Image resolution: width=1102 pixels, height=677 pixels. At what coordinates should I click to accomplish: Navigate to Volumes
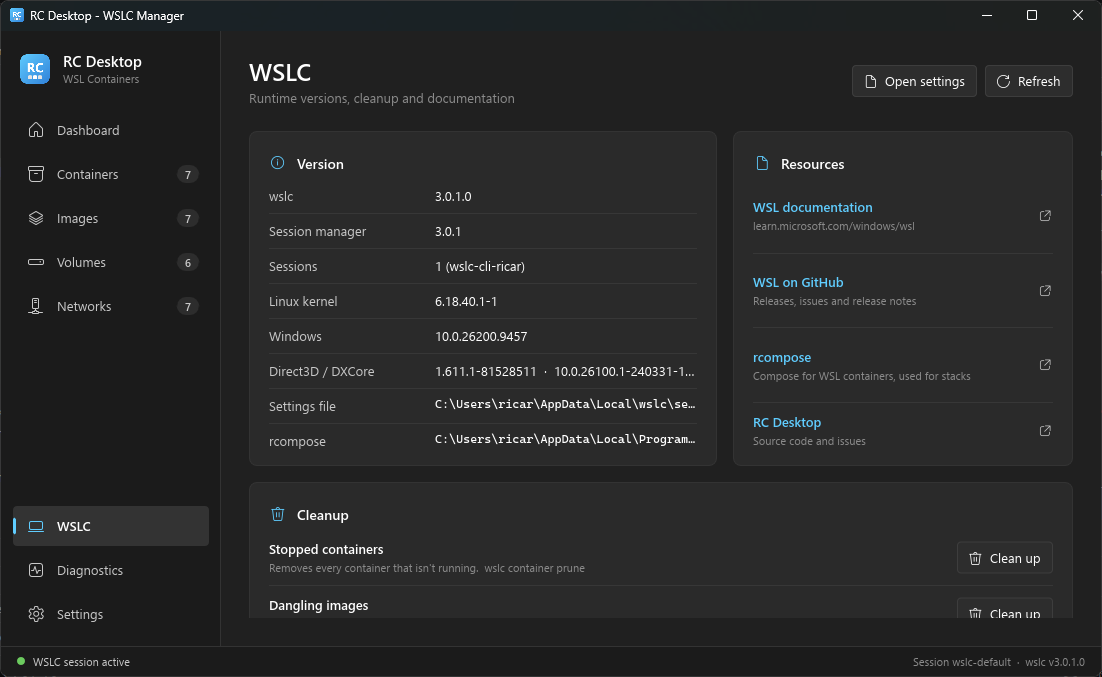[111, 262]
